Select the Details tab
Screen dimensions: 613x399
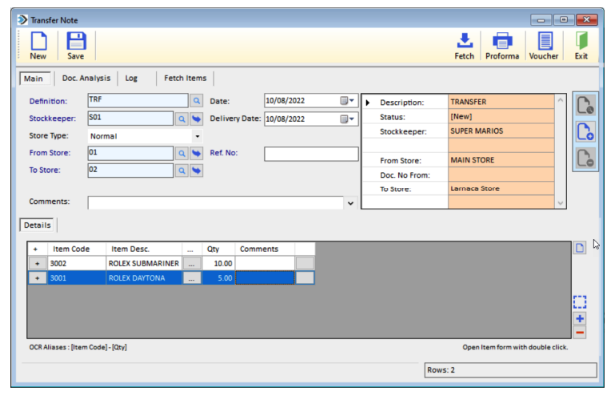(38, 225)
